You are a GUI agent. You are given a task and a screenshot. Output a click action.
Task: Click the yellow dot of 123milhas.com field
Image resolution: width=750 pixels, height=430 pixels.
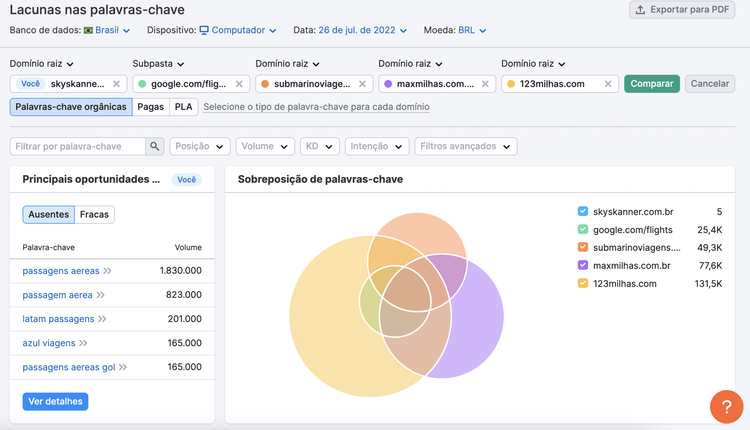[x=511, y=84]
